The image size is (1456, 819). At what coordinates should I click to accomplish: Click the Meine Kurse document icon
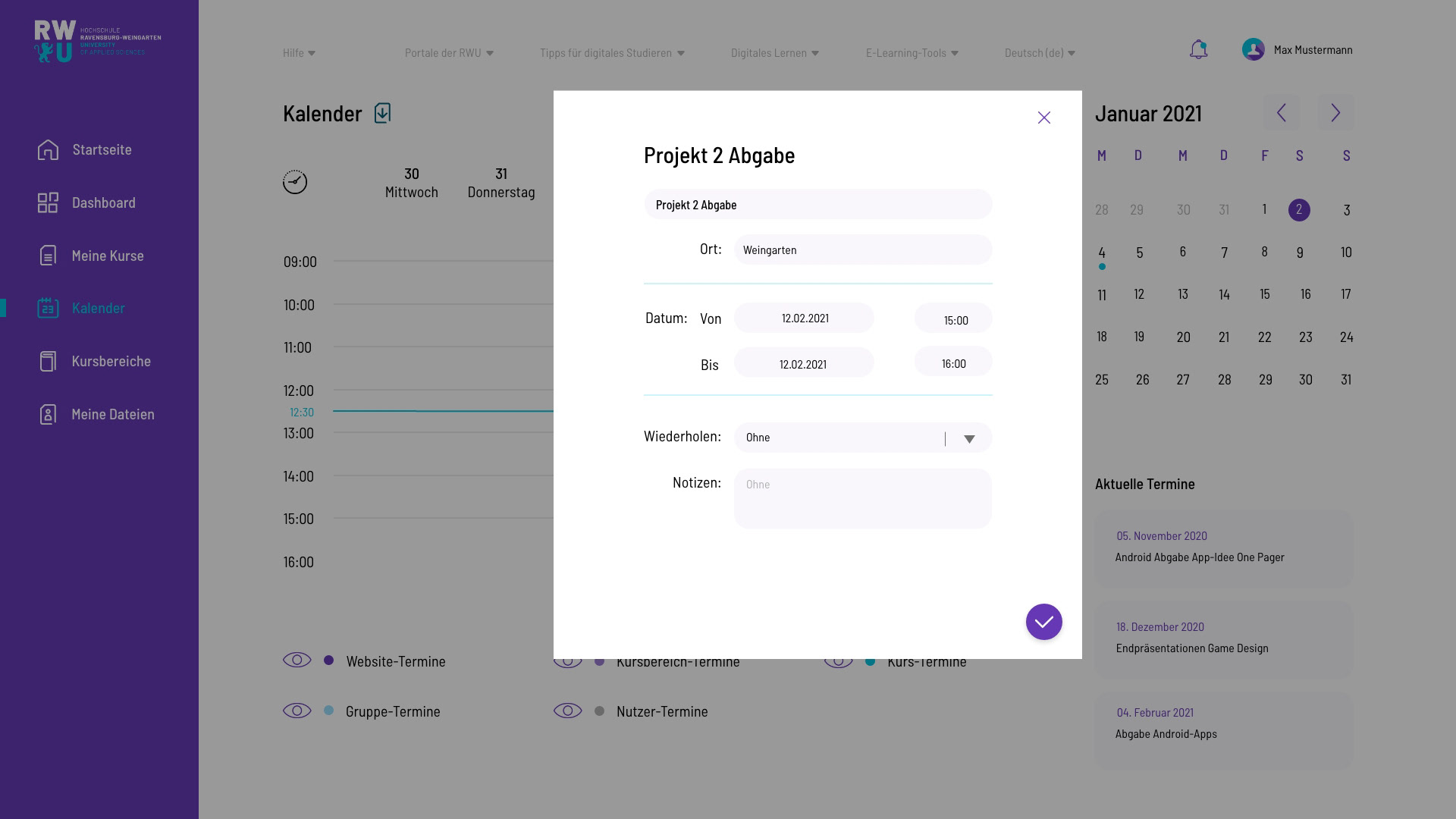pyautogui.click(x=48, y=256)
